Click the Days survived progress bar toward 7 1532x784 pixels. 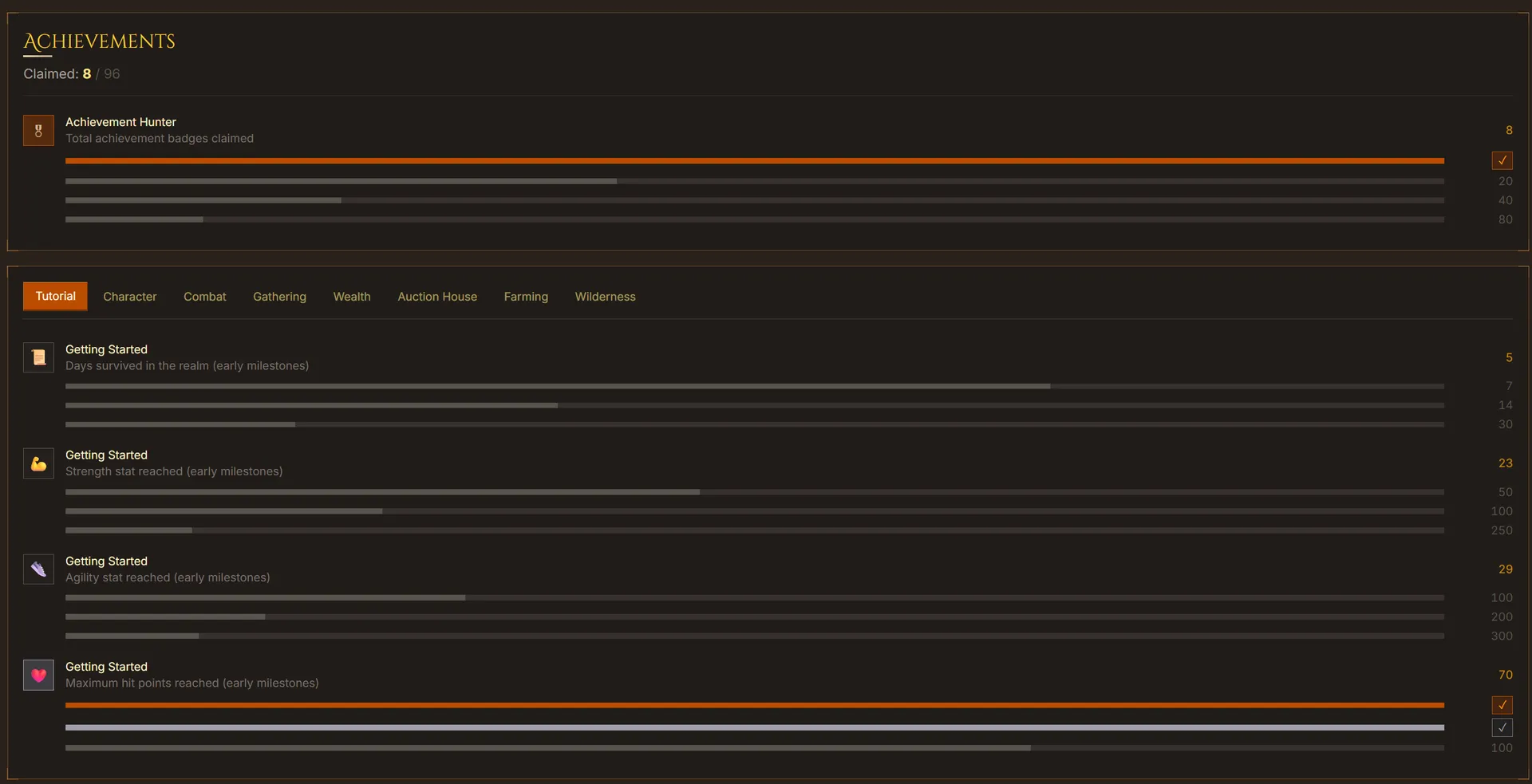[755, 386]
